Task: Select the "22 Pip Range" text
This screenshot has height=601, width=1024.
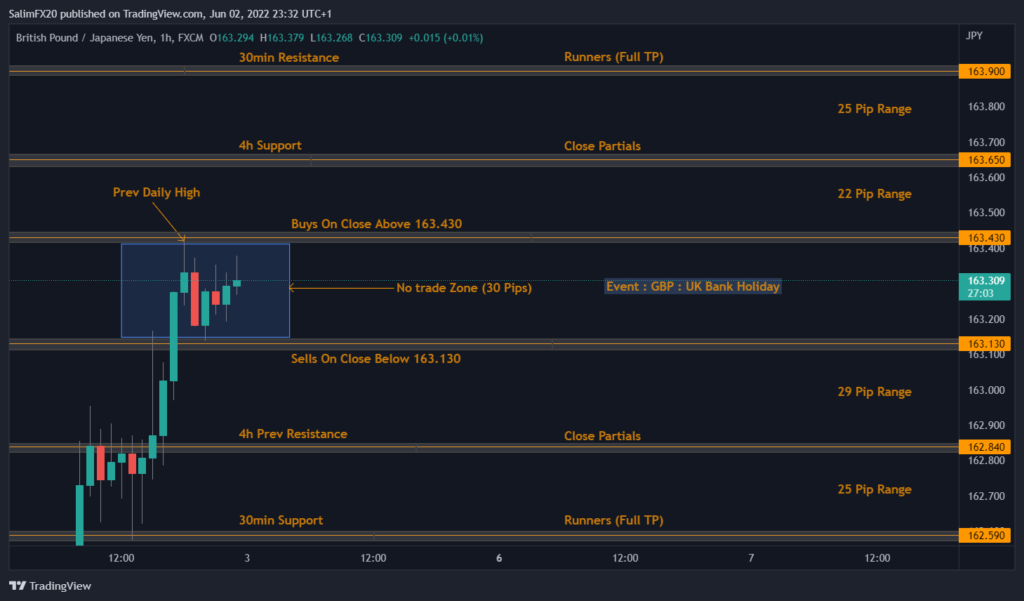Action: point(874,194)
